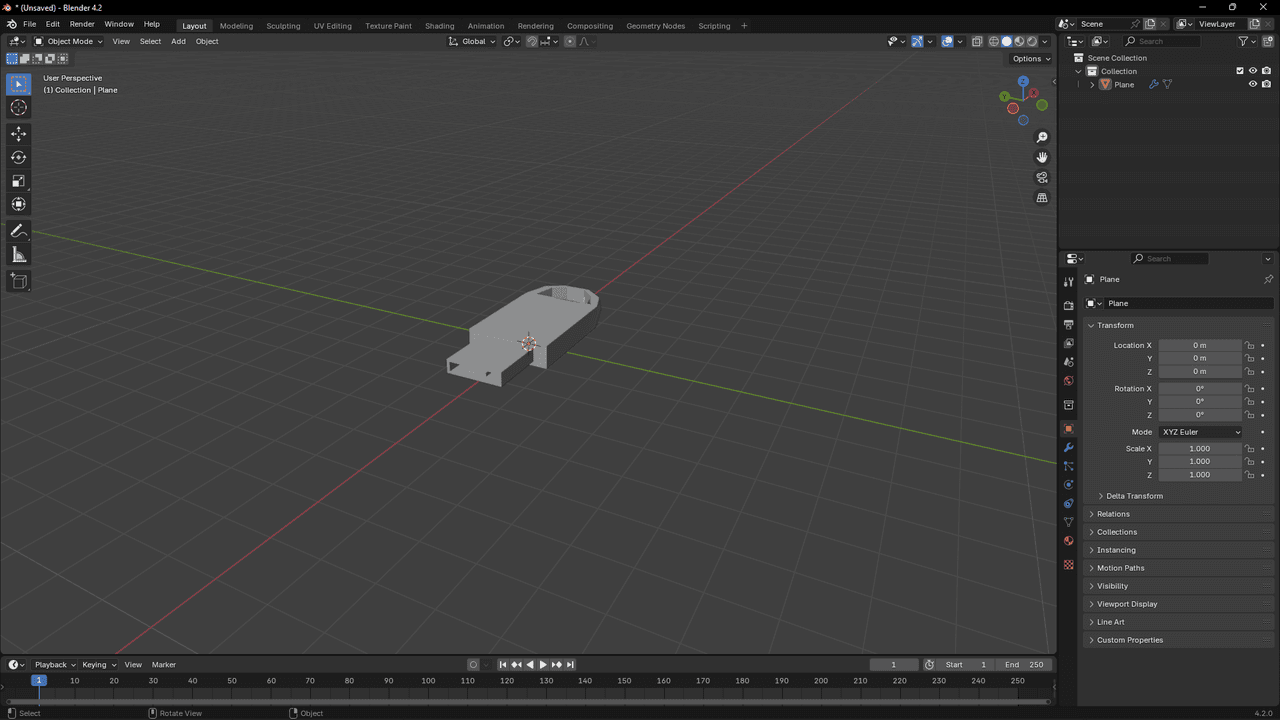This screenshot has width=1280, height=720.
Task: Open the Object Mode dropdown
Action: coord(68,41)
